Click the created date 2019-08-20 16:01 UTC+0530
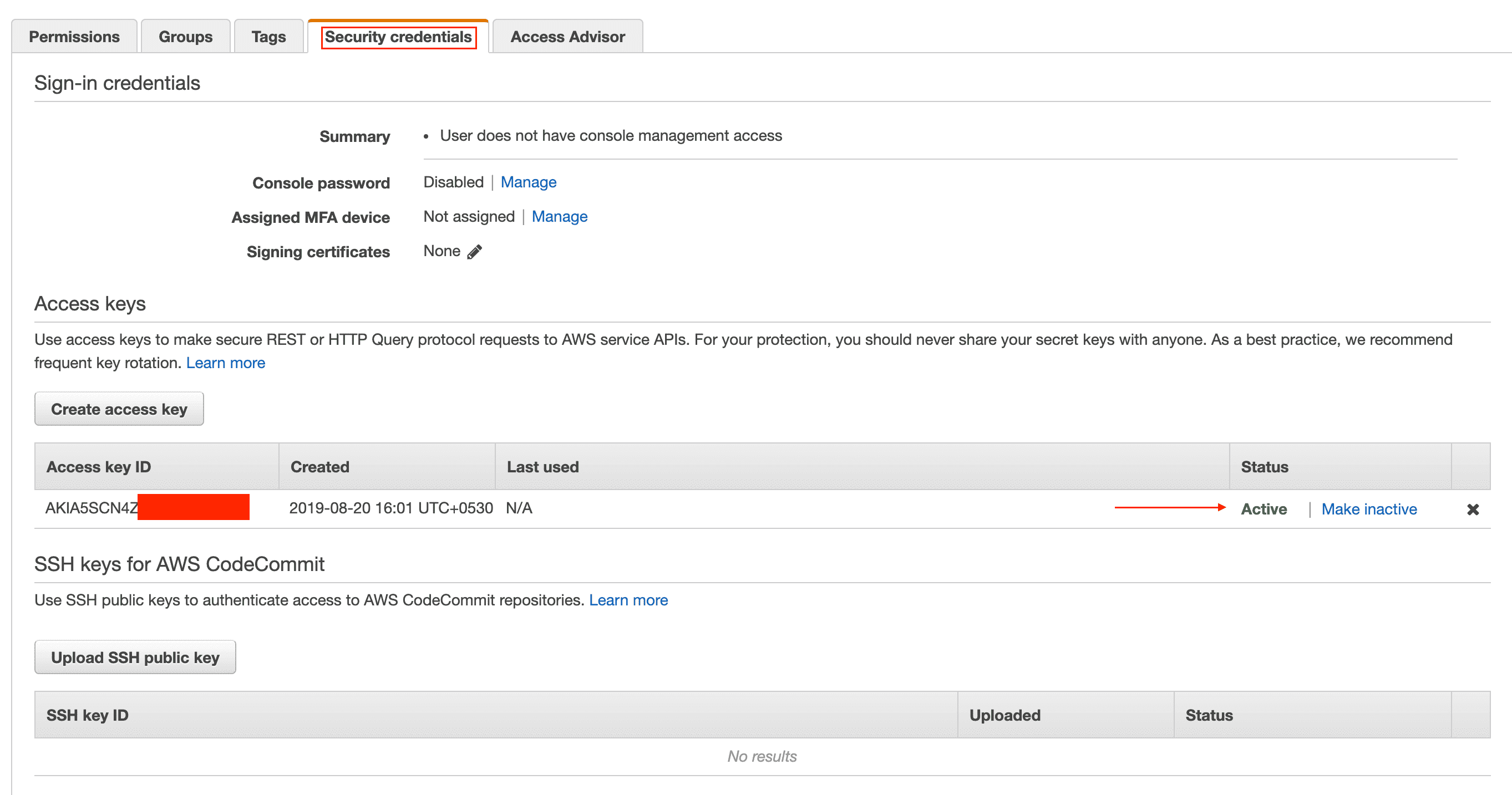Viewport: 1512px width, 795px height. [x=391, y=507]
